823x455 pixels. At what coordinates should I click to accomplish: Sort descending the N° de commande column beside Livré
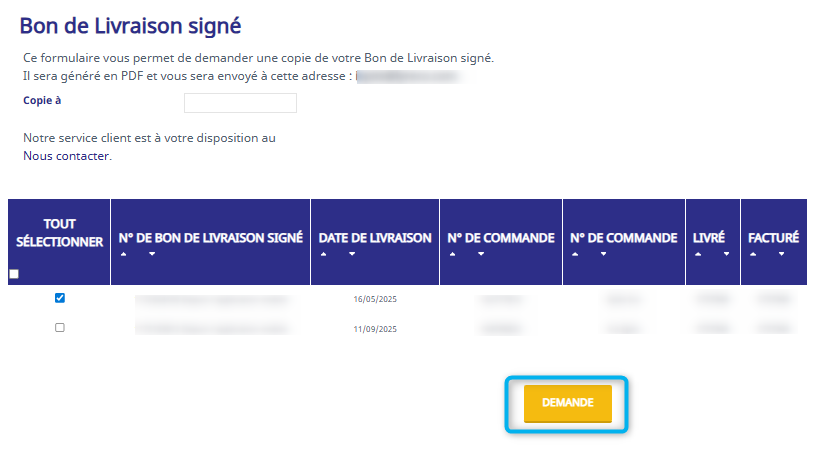tap(604, 254)
